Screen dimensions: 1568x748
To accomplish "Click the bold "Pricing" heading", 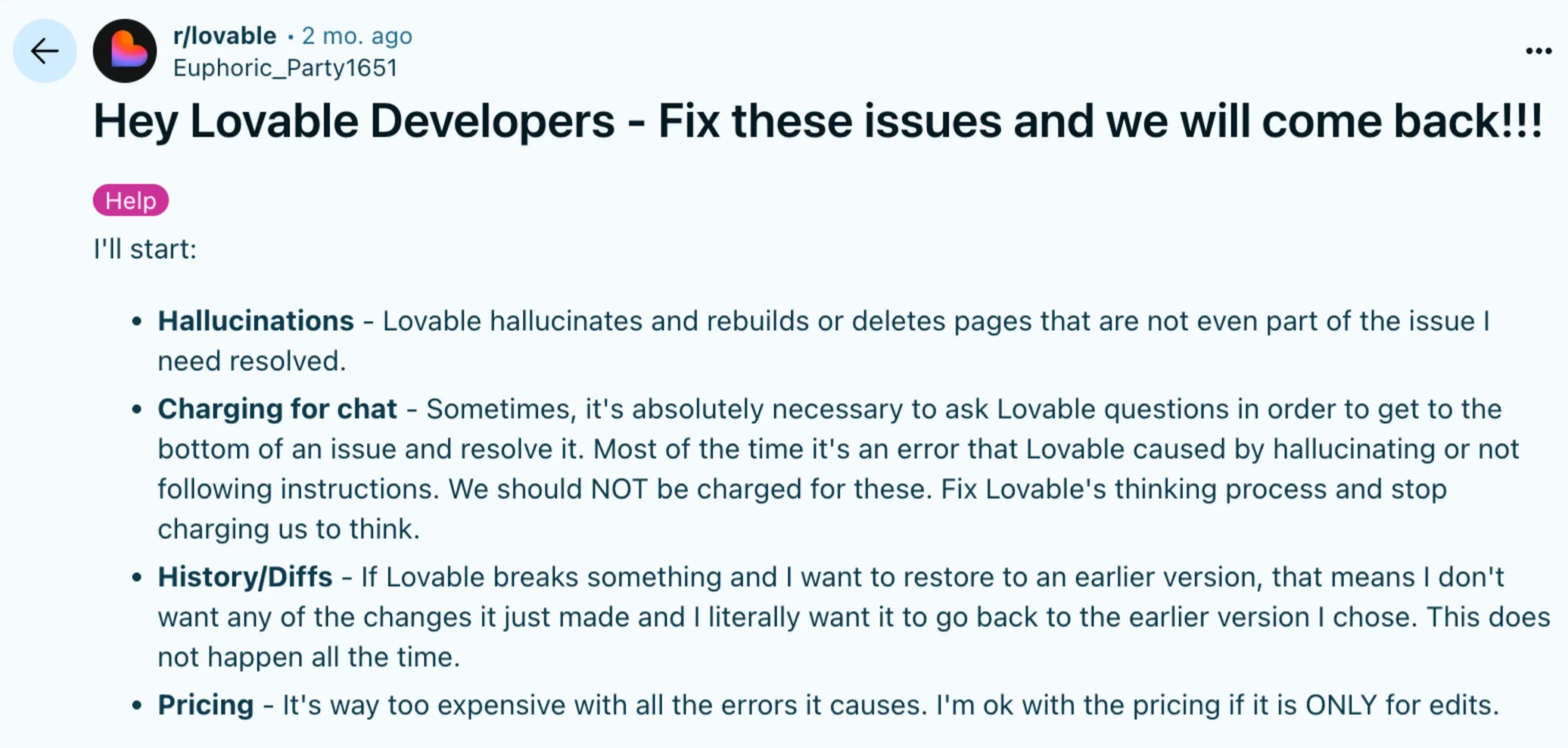I will click(x=206, y=705).
